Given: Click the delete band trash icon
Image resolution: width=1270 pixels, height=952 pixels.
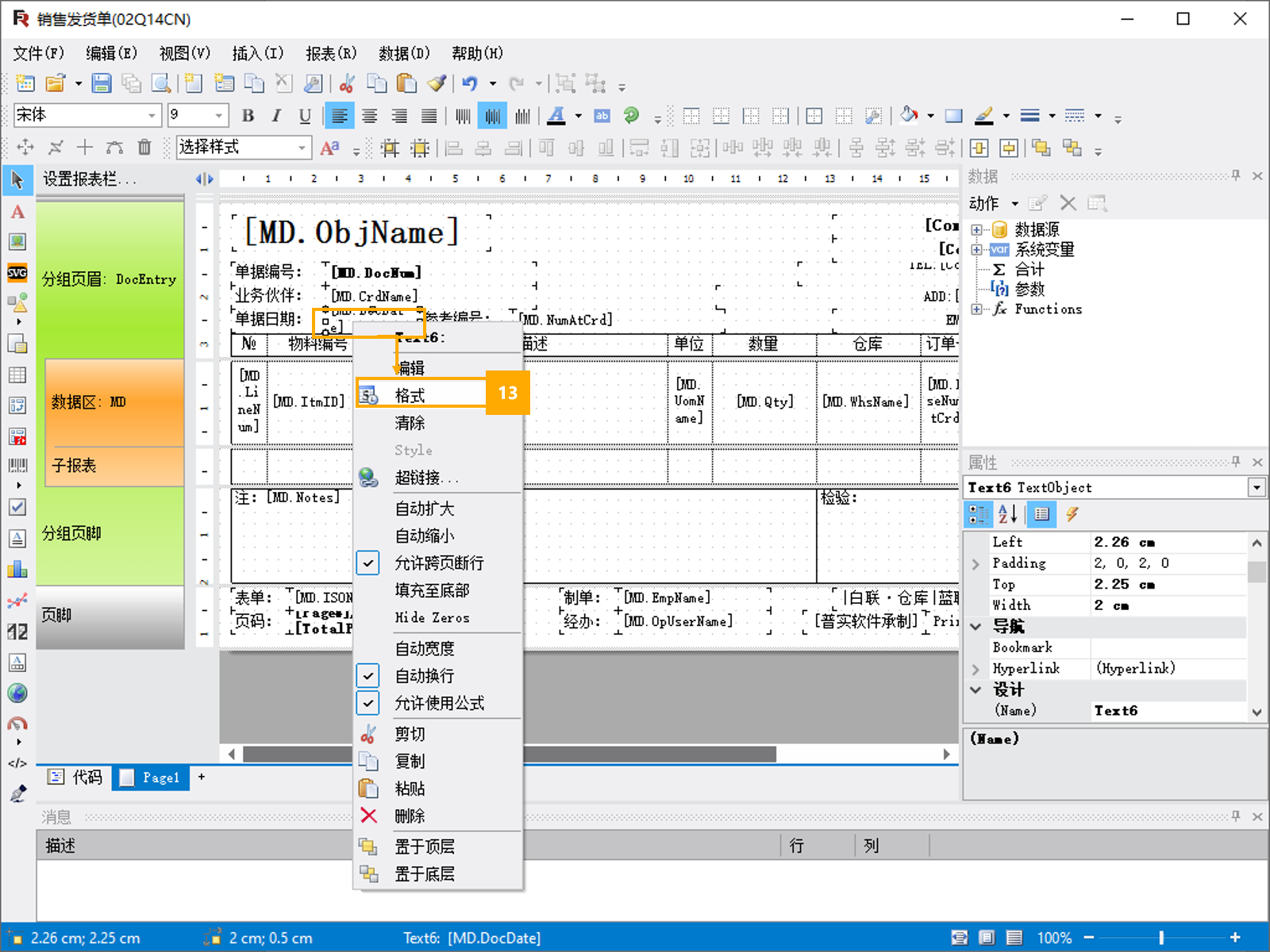Looking at the screenshot, I should pyautogui.click(x=144, y=147).
